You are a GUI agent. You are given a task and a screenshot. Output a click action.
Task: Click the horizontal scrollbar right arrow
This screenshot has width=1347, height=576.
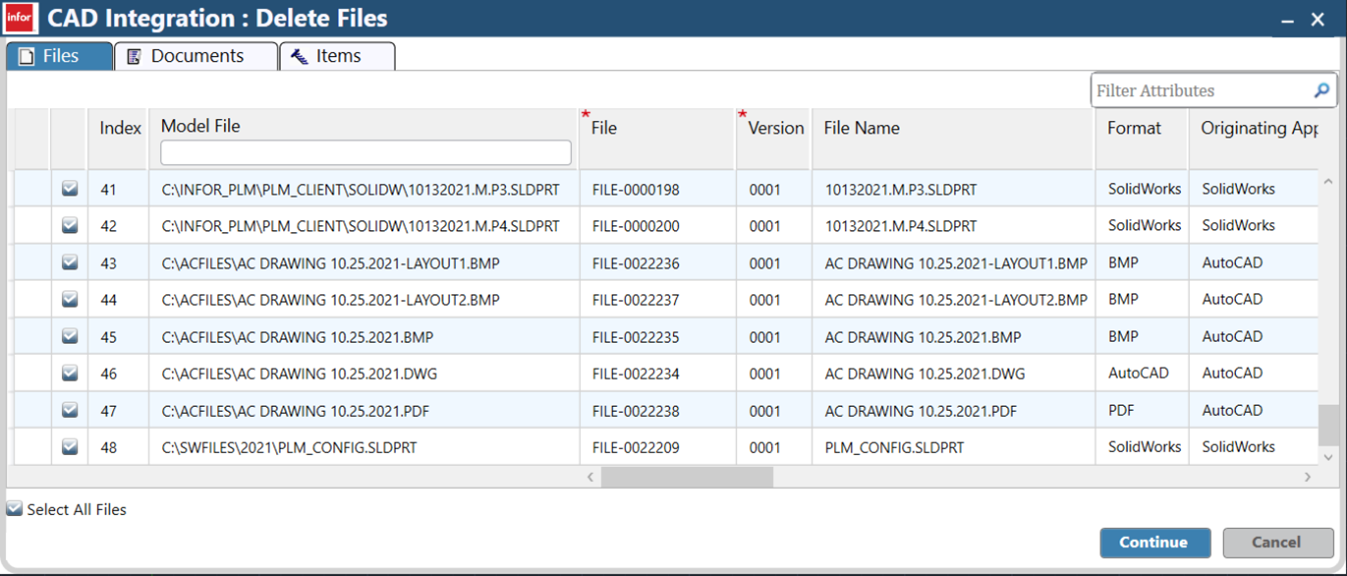1307,477
